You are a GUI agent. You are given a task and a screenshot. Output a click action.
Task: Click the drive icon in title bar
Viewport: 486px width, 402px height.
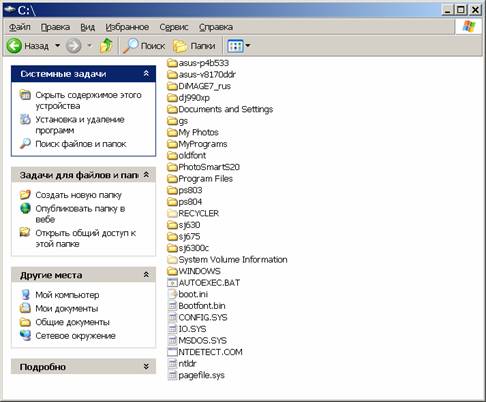[10, 10]
